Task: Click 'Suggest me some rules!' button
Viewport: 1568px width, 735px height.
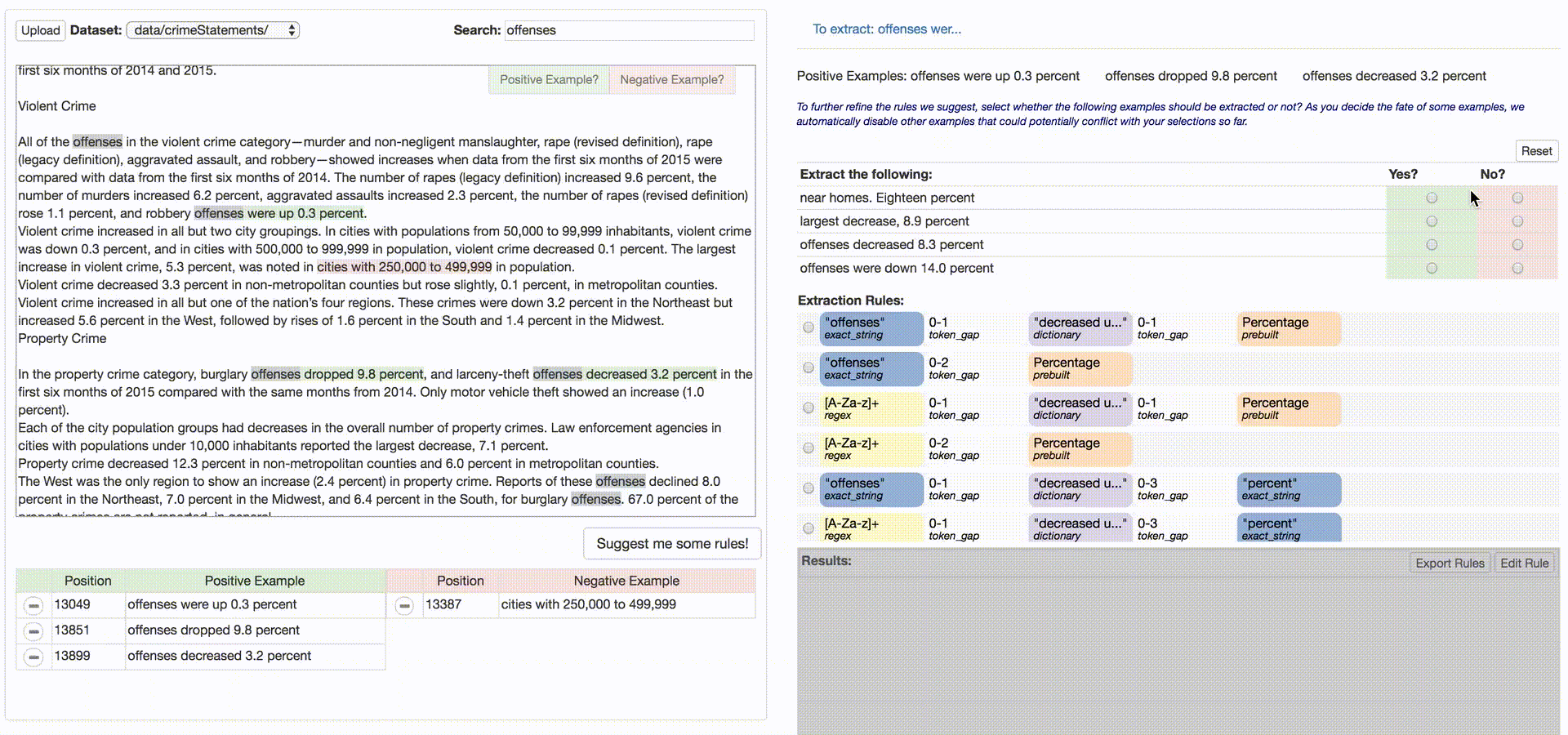Action: click(672, 544)
